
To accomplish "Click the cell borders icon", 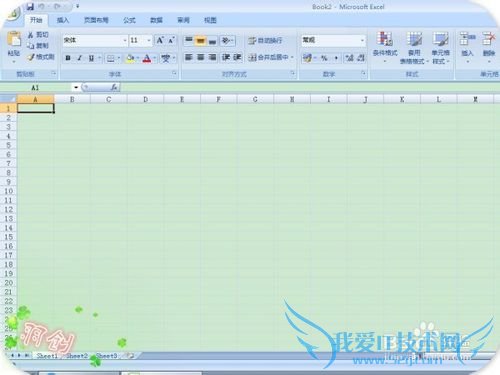I will pos(110,59).
